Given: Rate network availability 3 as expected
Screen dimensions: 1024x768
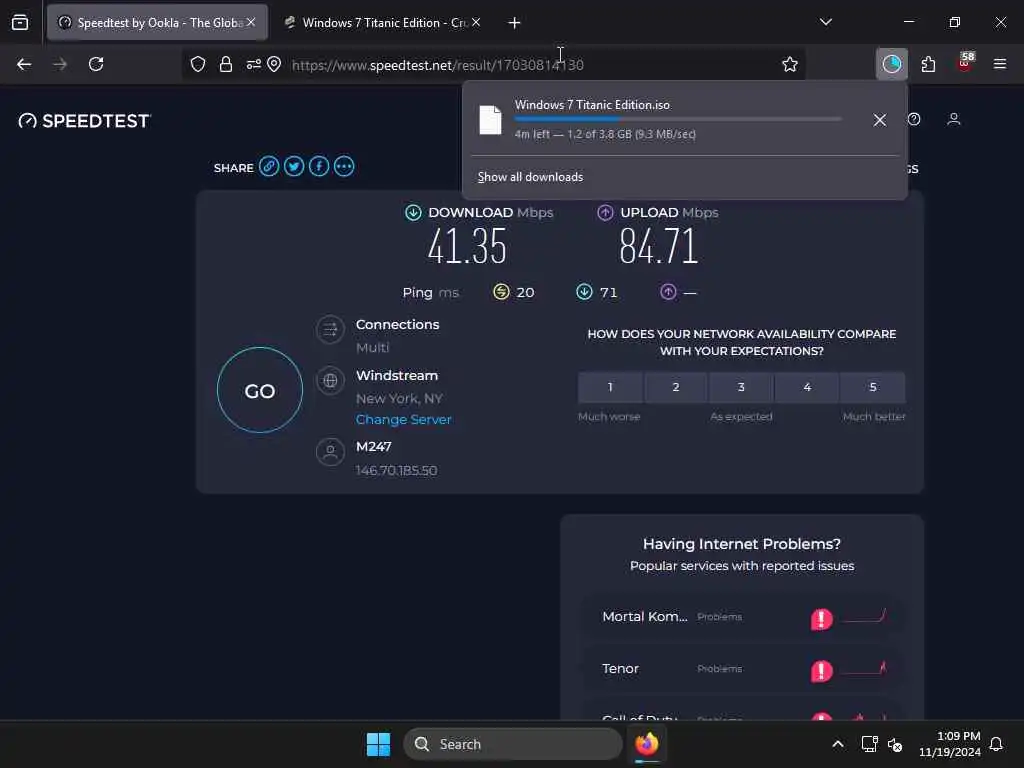Looking at the screenshot, I should pyautogui.click(x=741, y=387).
